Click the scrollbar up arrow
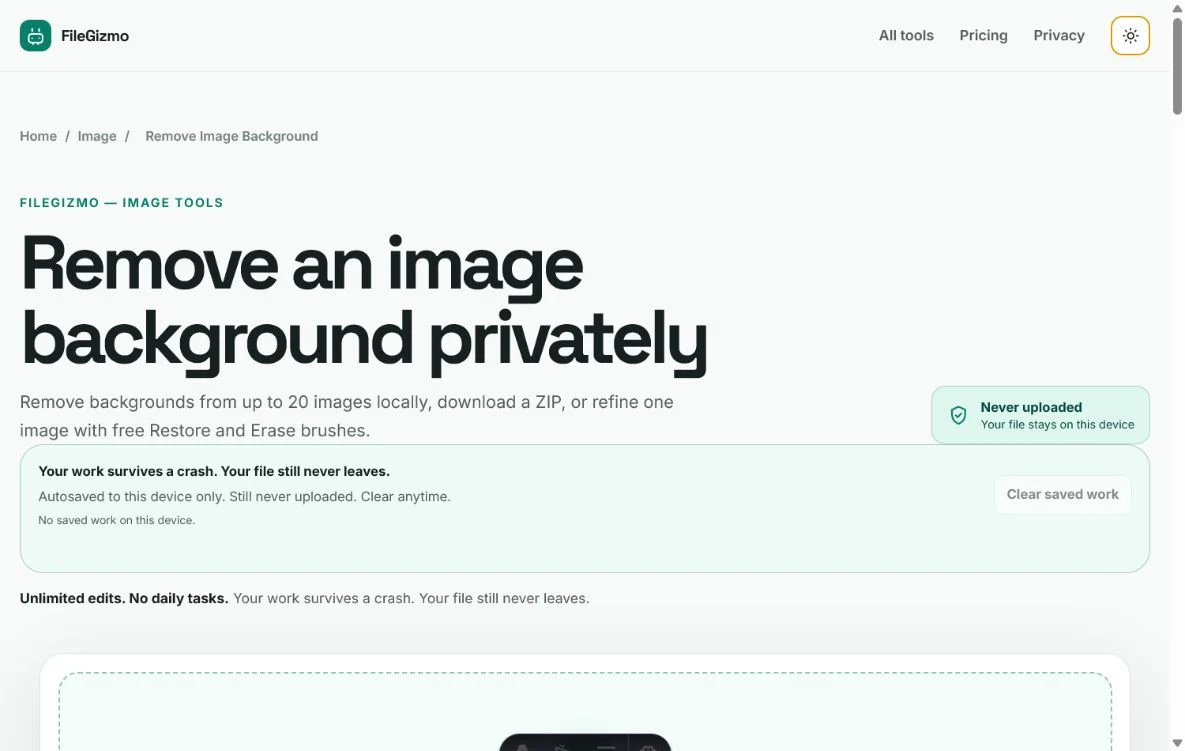The image size is (1185, 751). [1177, 8]
